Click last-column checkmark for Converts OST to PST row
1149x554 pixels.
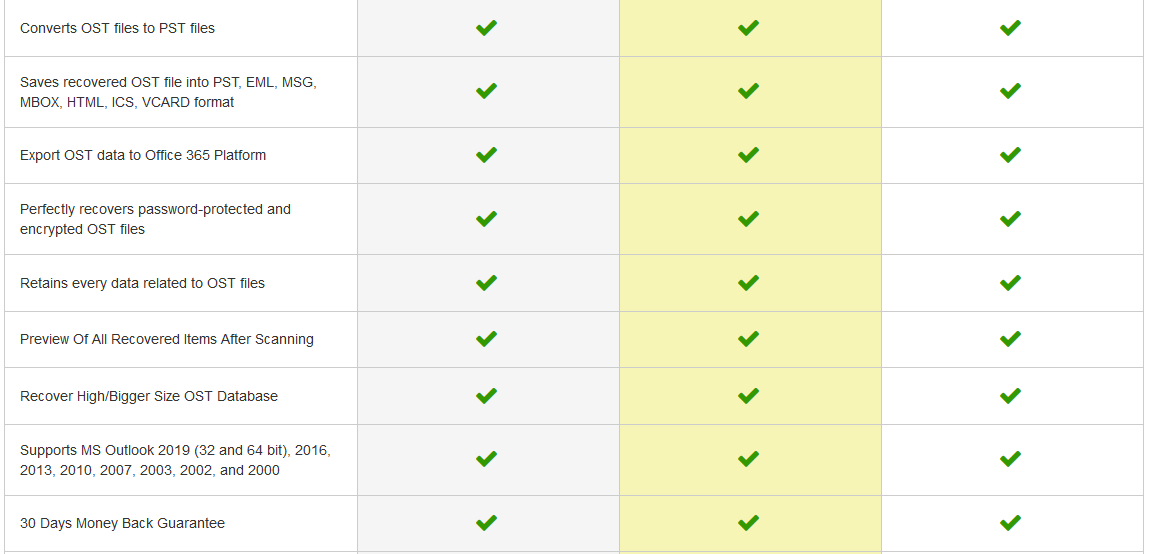pos(1011,28)
